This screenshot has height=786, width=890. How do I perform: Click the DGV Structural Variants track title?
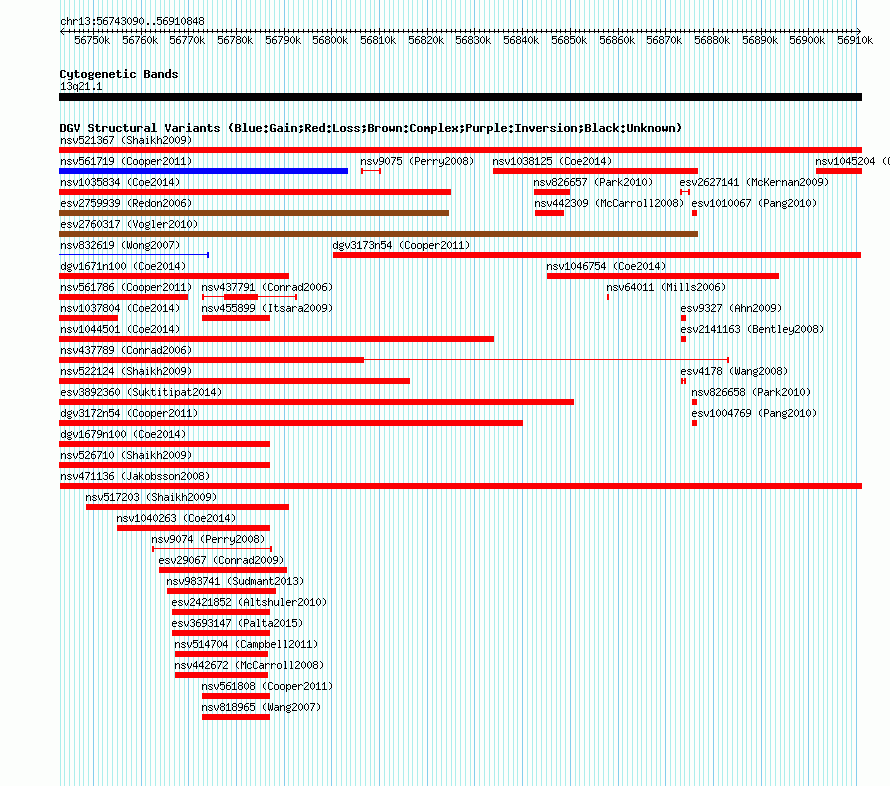tap(371, 128)
